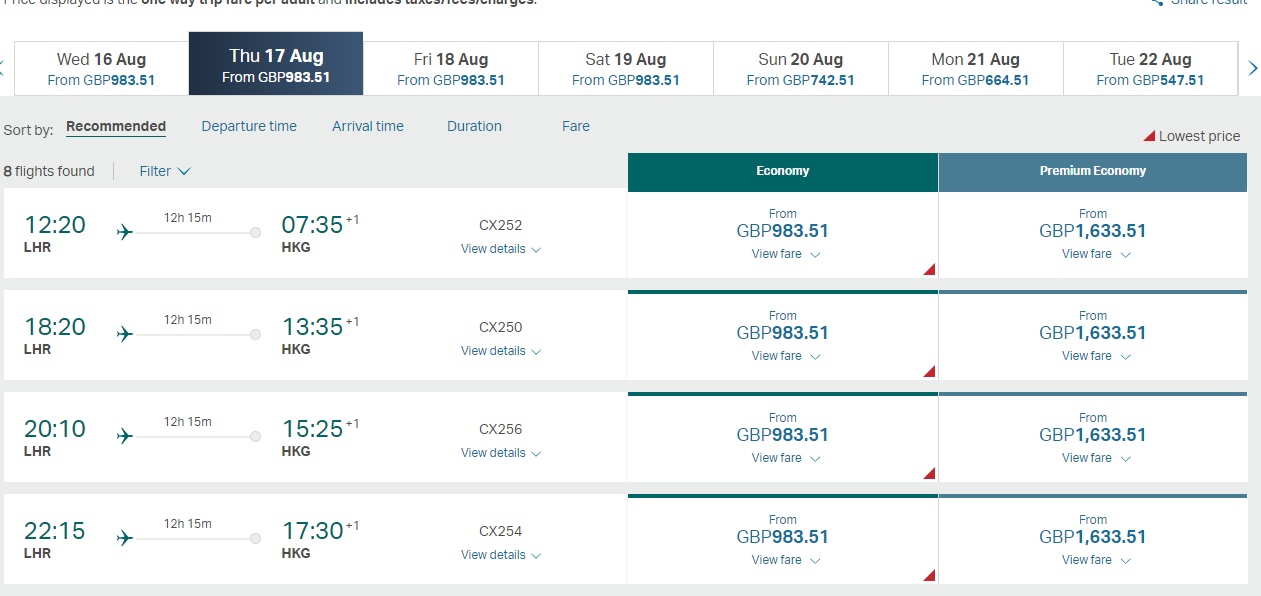
Task: Click the airplane icon on the 12:20 flight
Action: click(125, 232)
